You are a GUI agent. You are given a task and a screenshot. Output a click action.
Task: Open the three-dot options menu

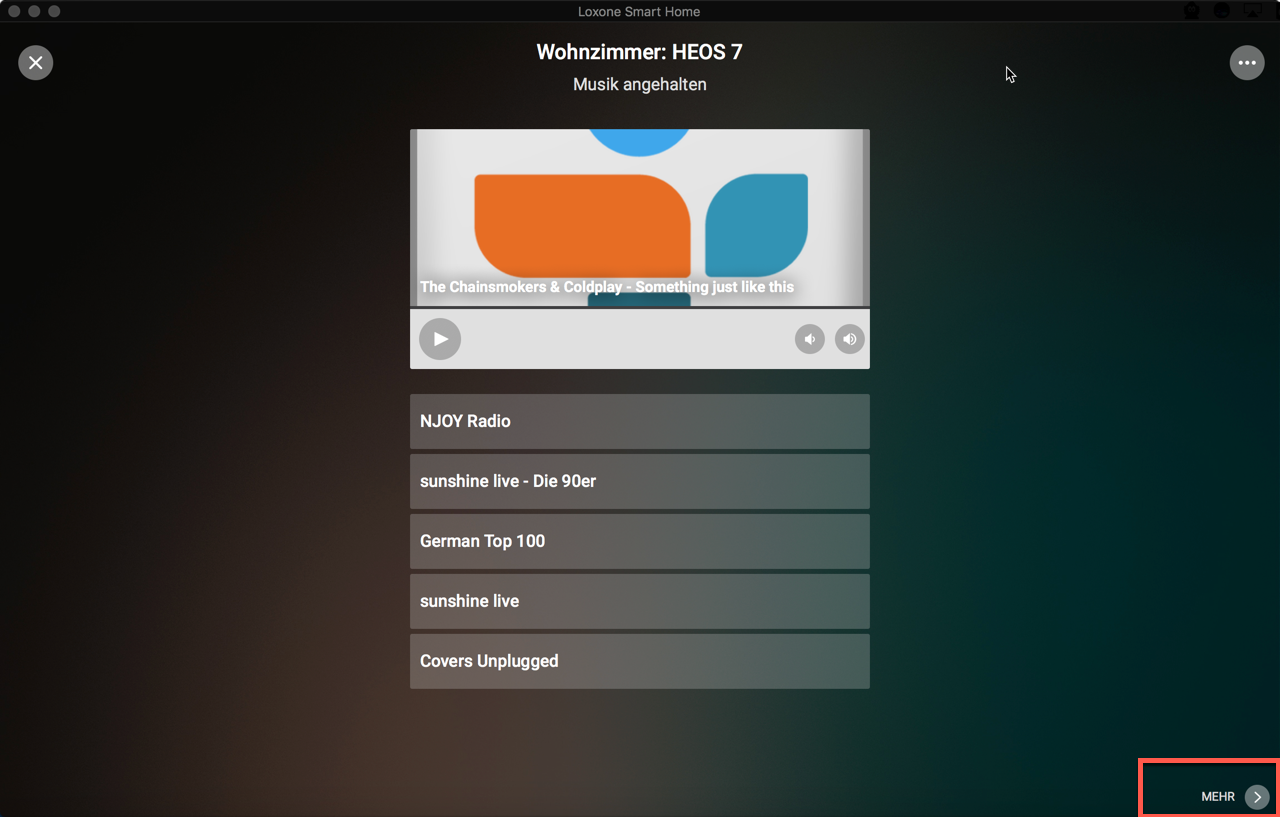click(x=1246, y=63)
